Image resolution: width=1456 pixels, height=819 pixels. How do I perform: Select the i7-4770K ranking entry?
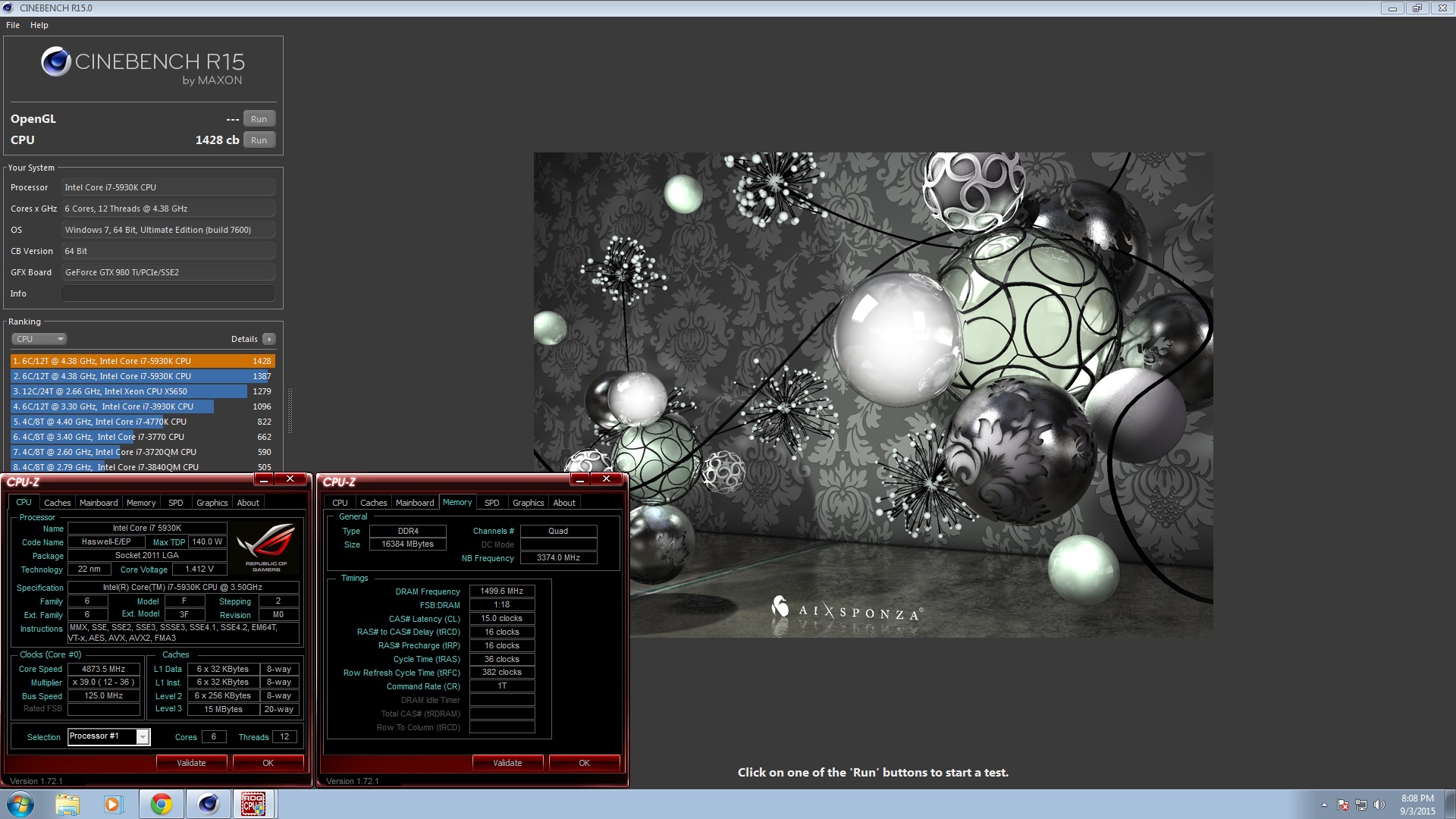(143, 422)
